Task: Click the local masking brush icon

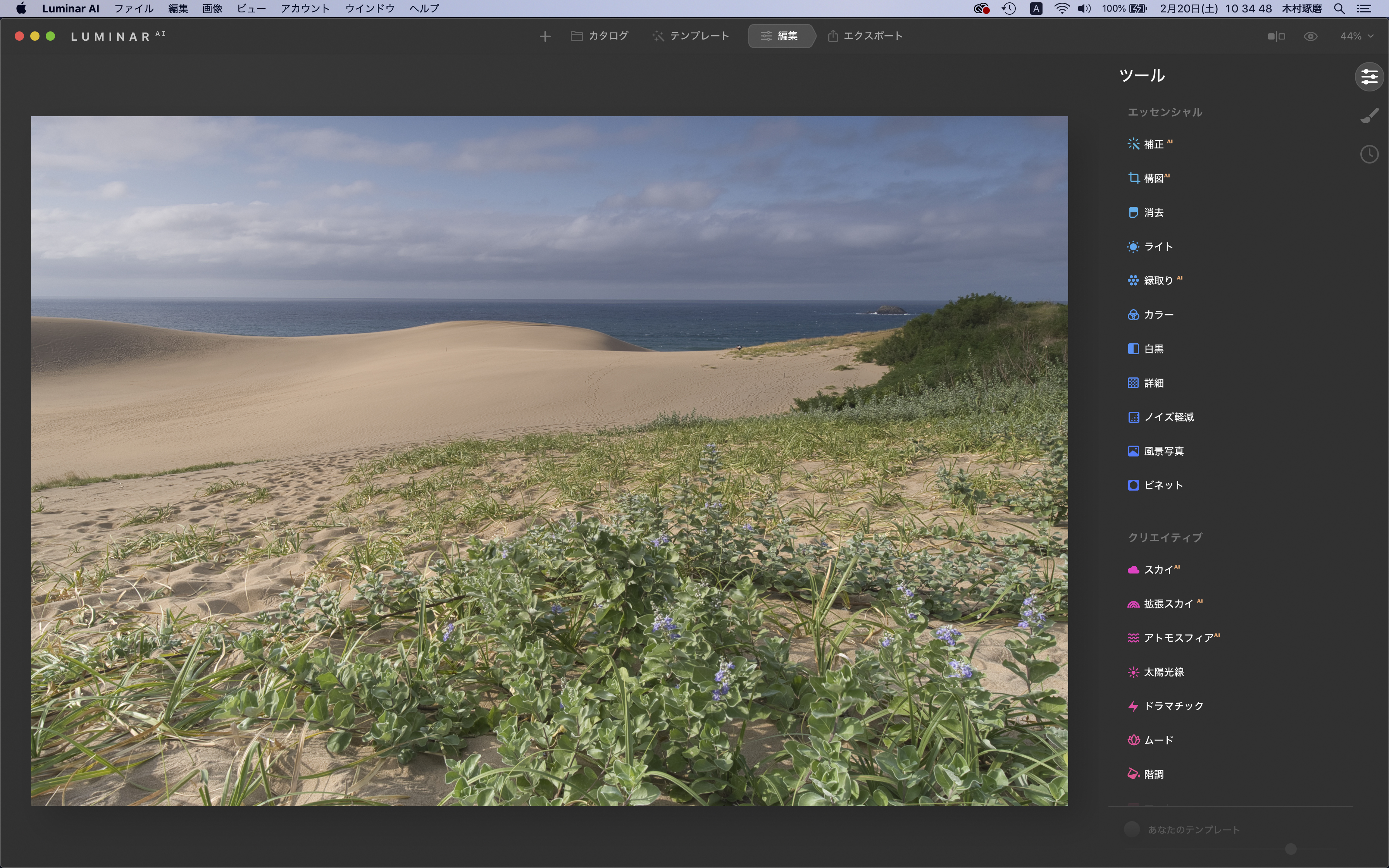Action: (1369, 116)
